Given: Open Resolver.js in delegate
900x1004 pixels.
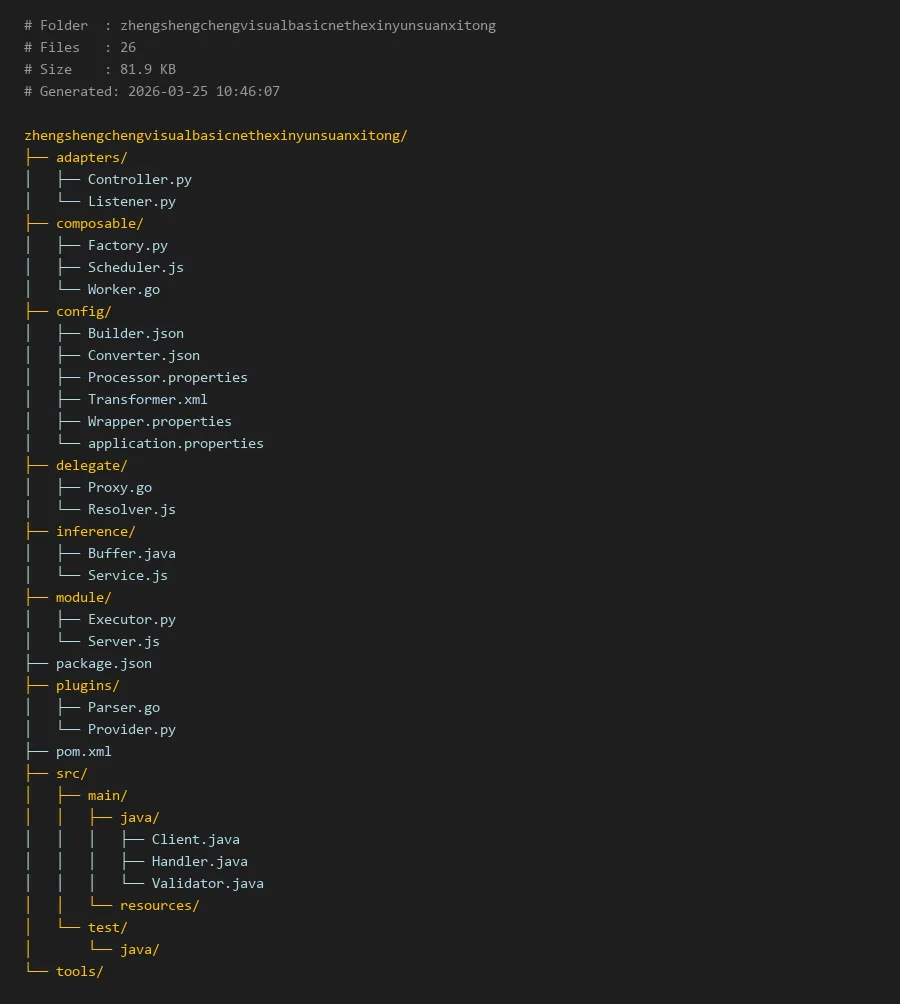Looking at the screenshot, I should [131, 509].
